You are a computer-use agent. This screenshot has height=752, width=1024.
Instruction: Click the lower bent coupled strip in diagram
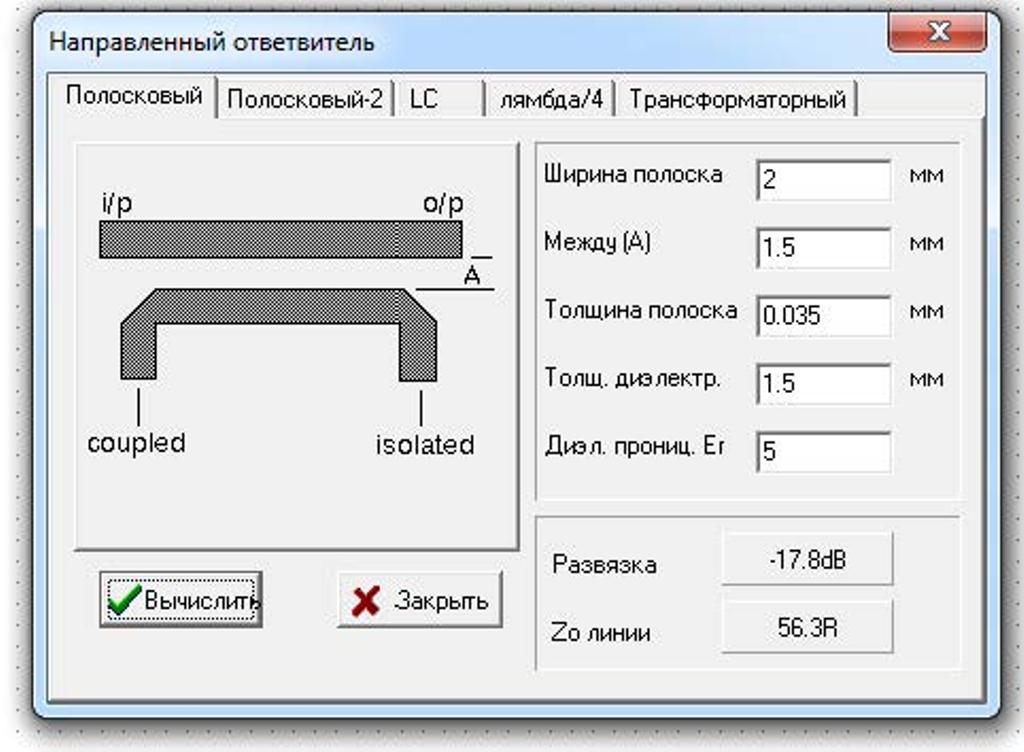278,306
